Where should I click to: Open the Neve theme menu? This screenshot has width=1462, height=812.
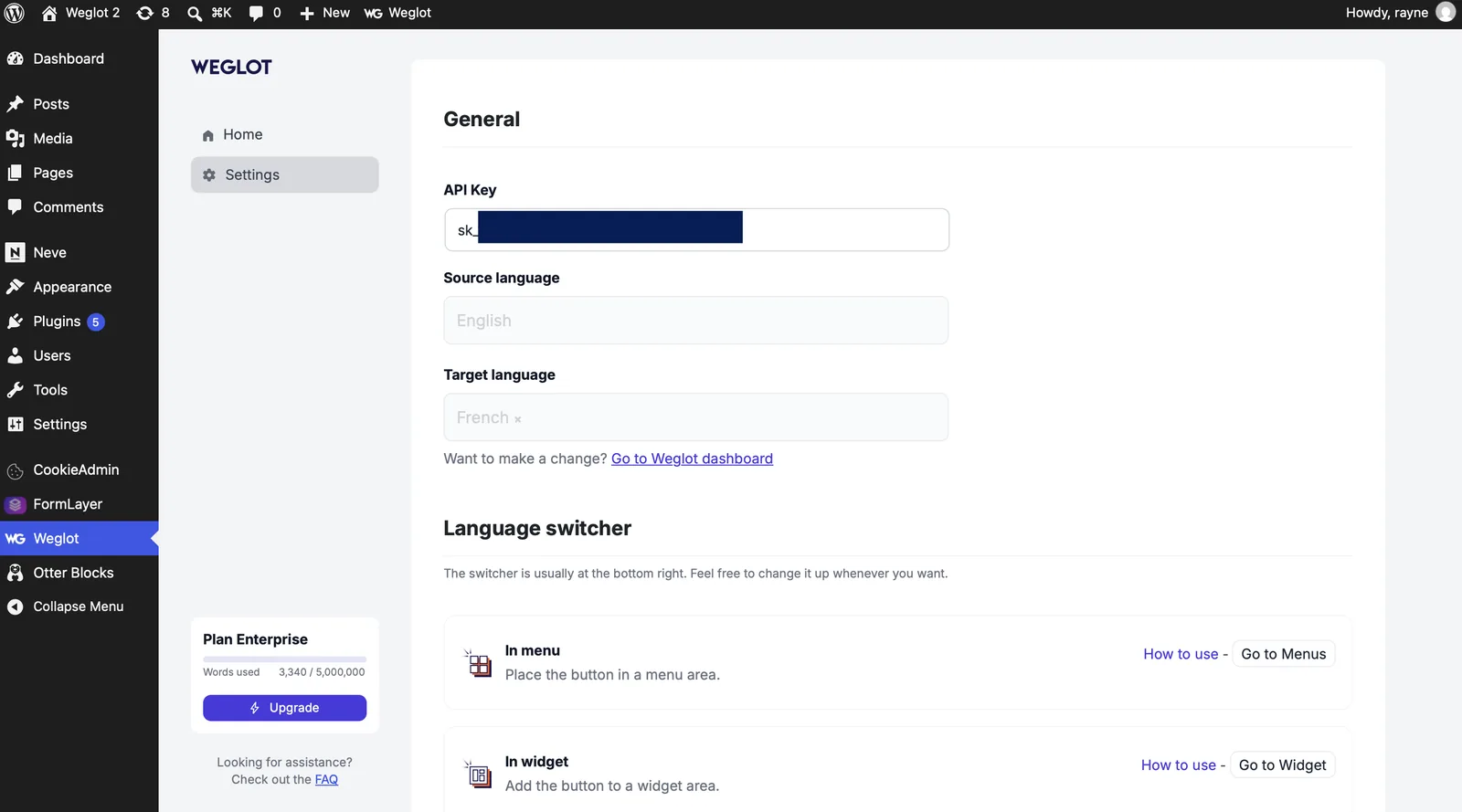pos(79,253)
